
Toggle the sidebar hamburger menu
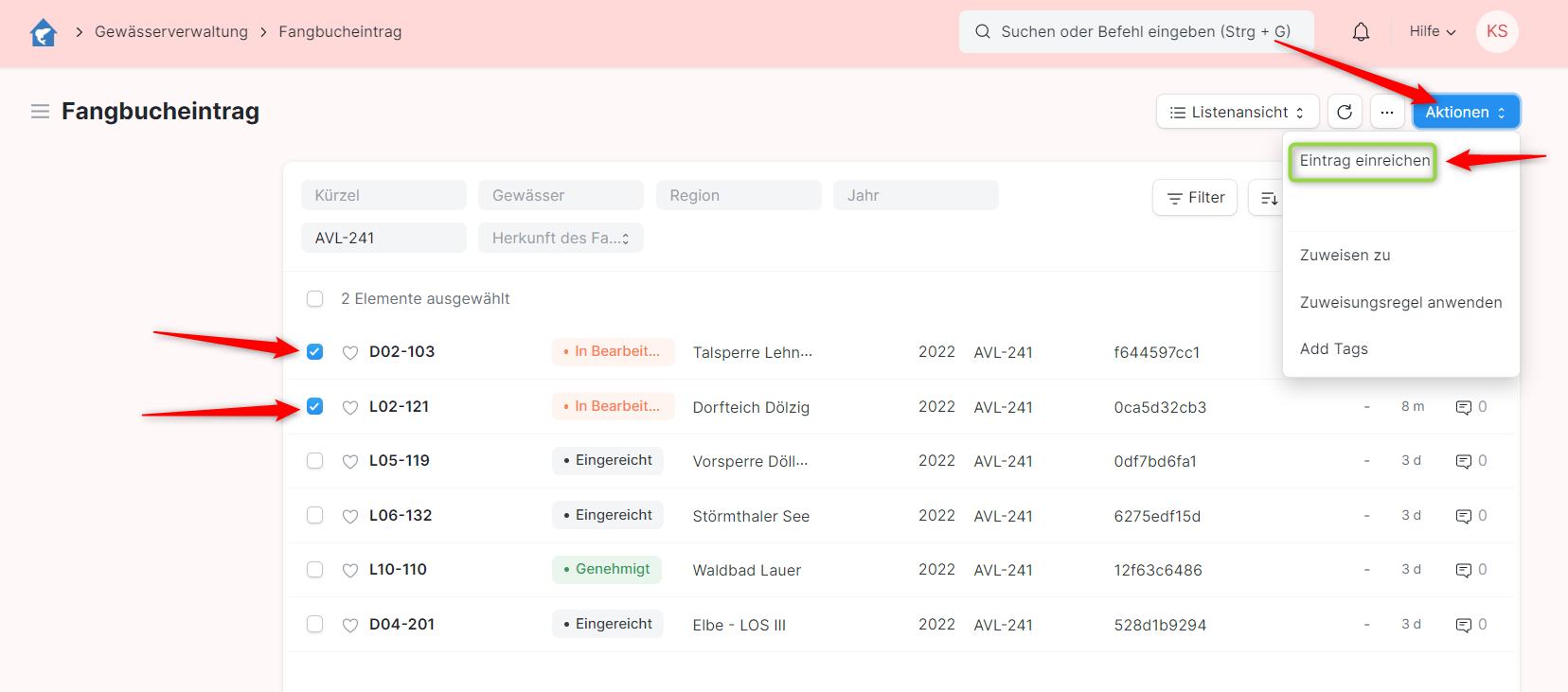coord(40,112)
